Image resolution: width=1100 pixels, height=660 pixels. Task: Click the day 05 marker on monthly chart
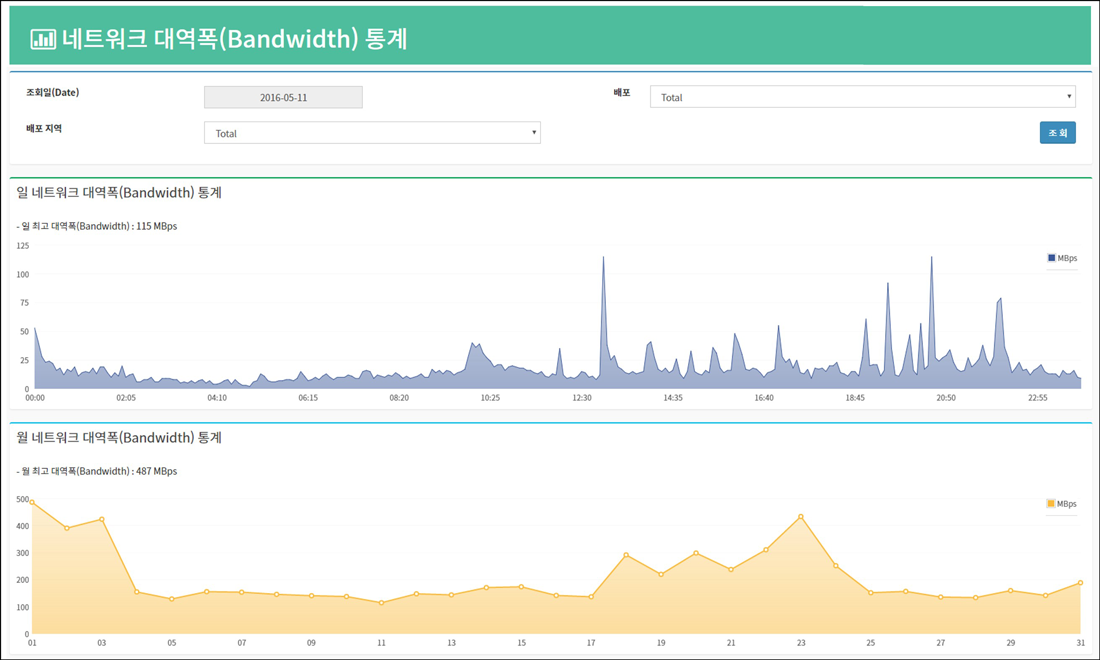pos(172,599)
